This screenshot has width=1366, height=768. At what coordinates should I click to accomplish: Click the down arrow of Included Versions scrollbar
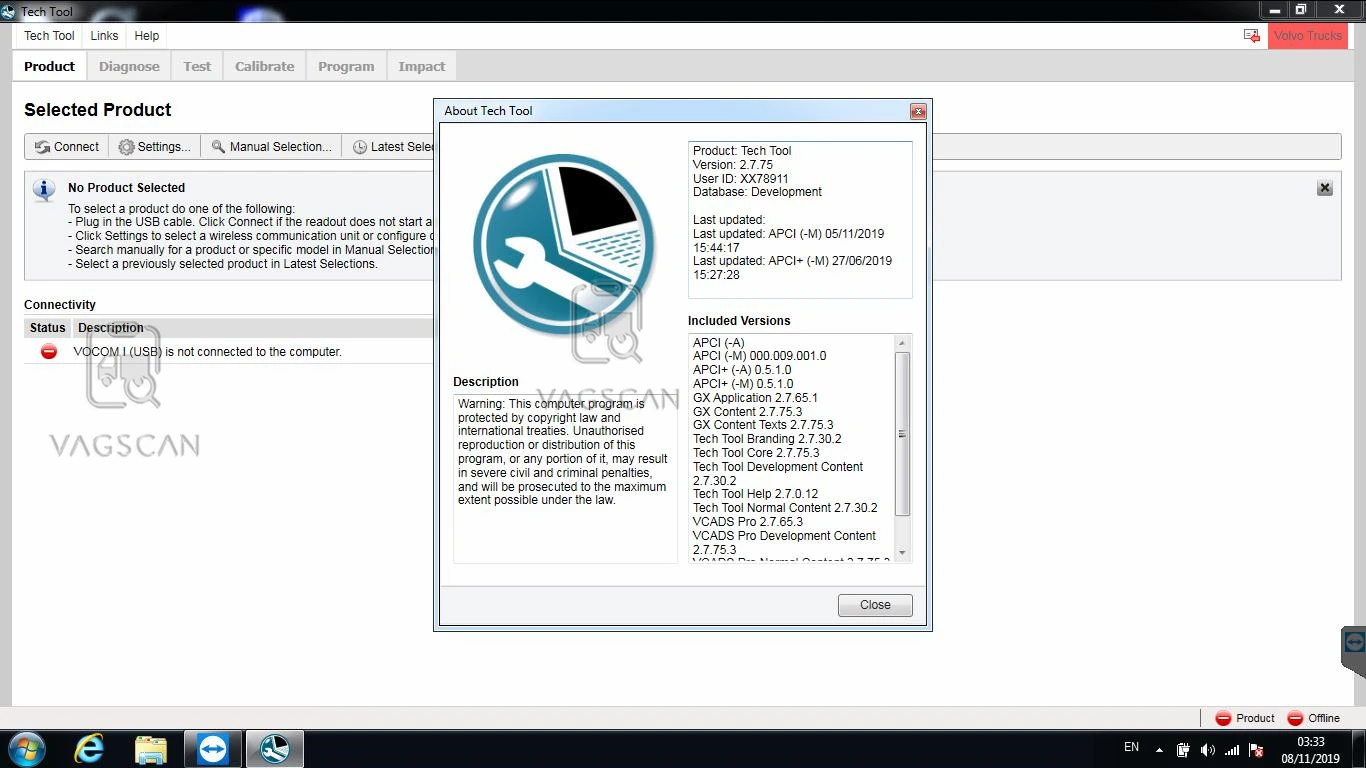(903, 552)
